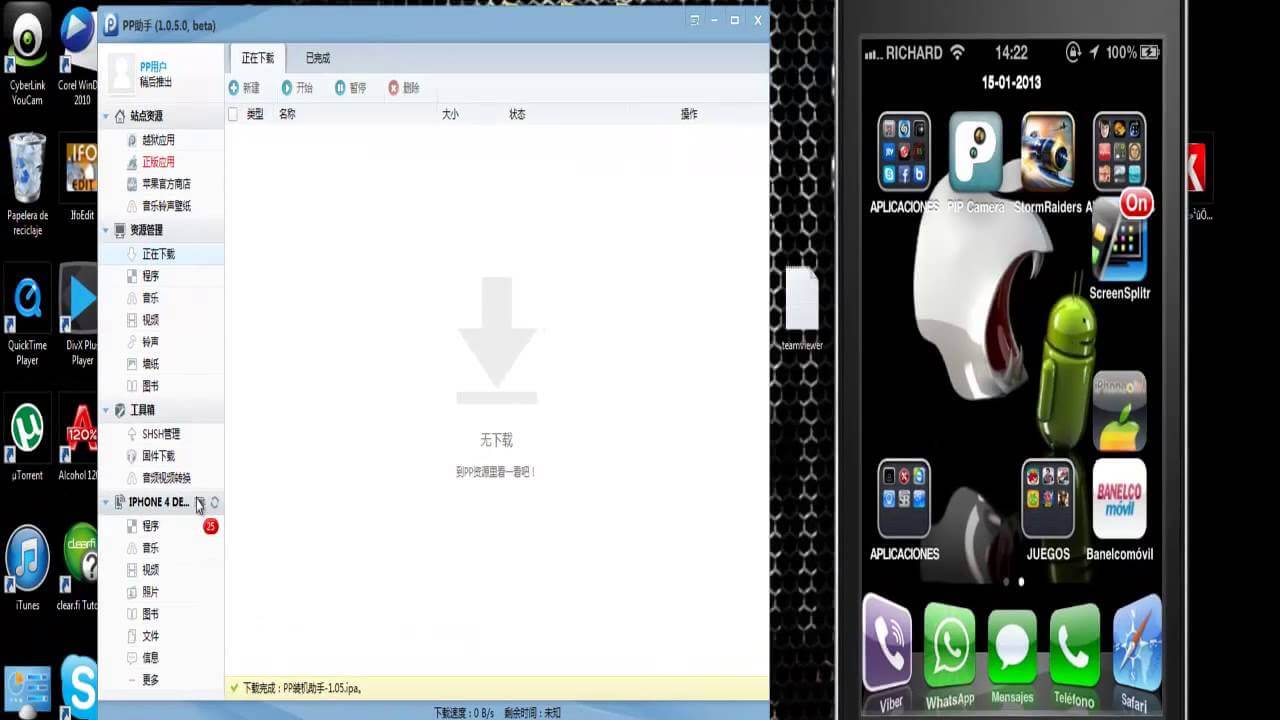1280x720 pixels.
Task: Sort by the 状态 column header
Action: point(517,114)
